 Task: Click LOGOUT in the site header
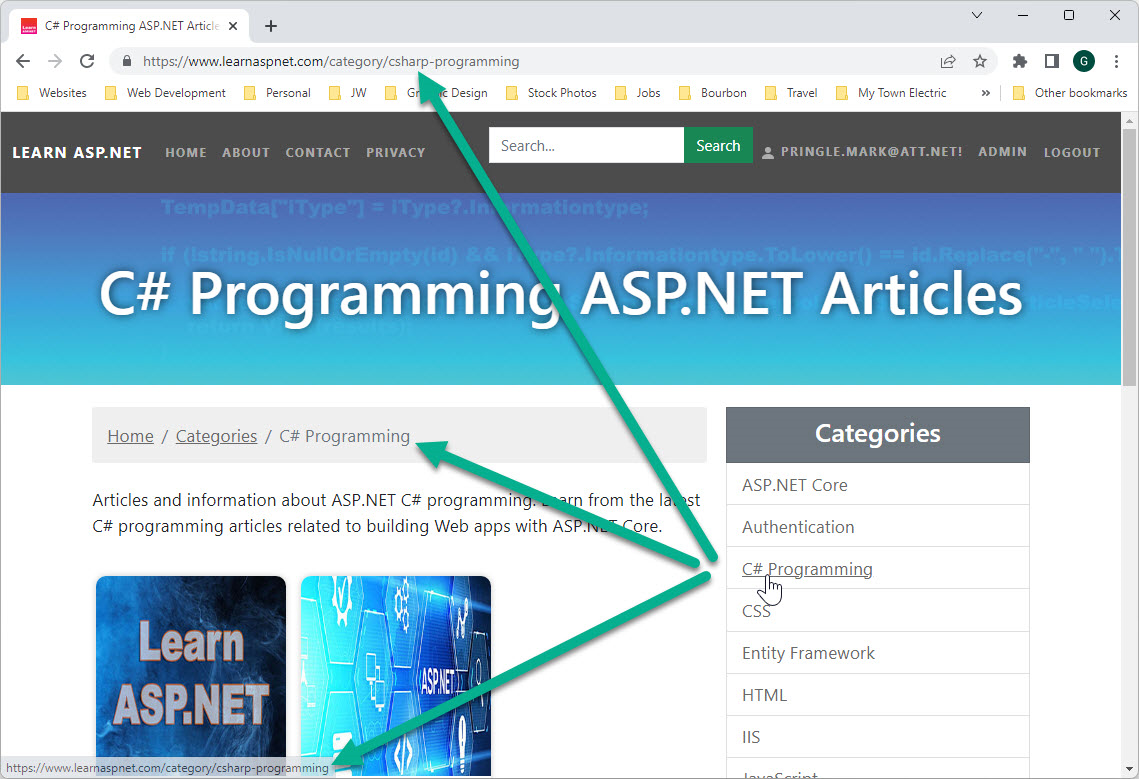click(1072, 153)
